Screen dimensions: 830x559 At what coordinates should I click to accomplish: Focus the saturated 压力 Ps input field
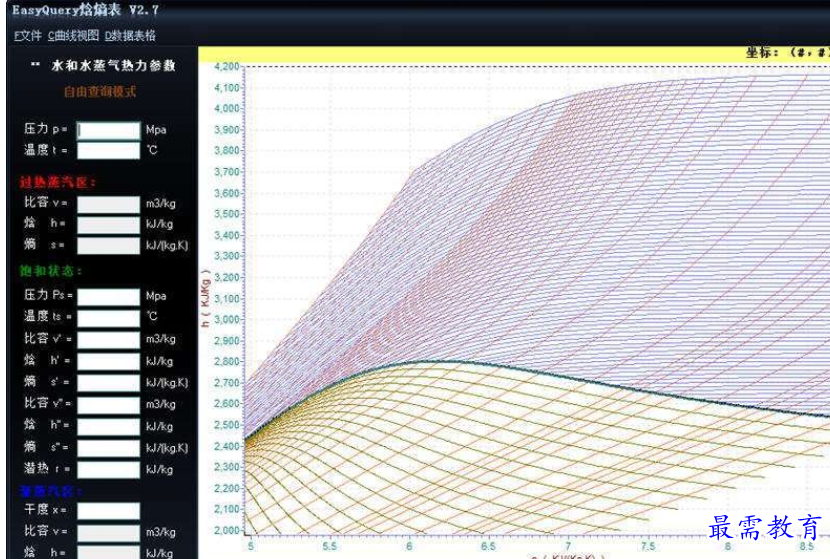pos(109,296)
